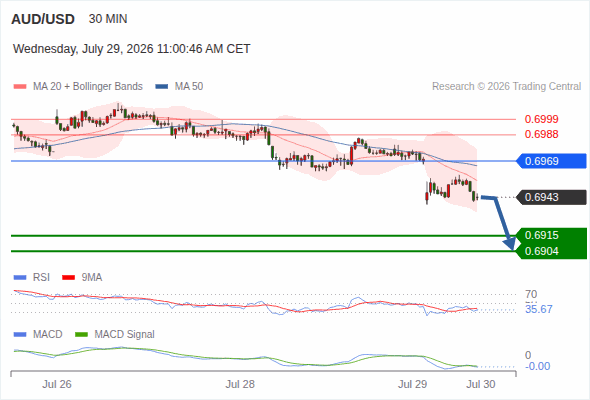Click the MA 20 + Bollinger Bands legend swatch
590x400 pixels.
(x=20, y=87)
